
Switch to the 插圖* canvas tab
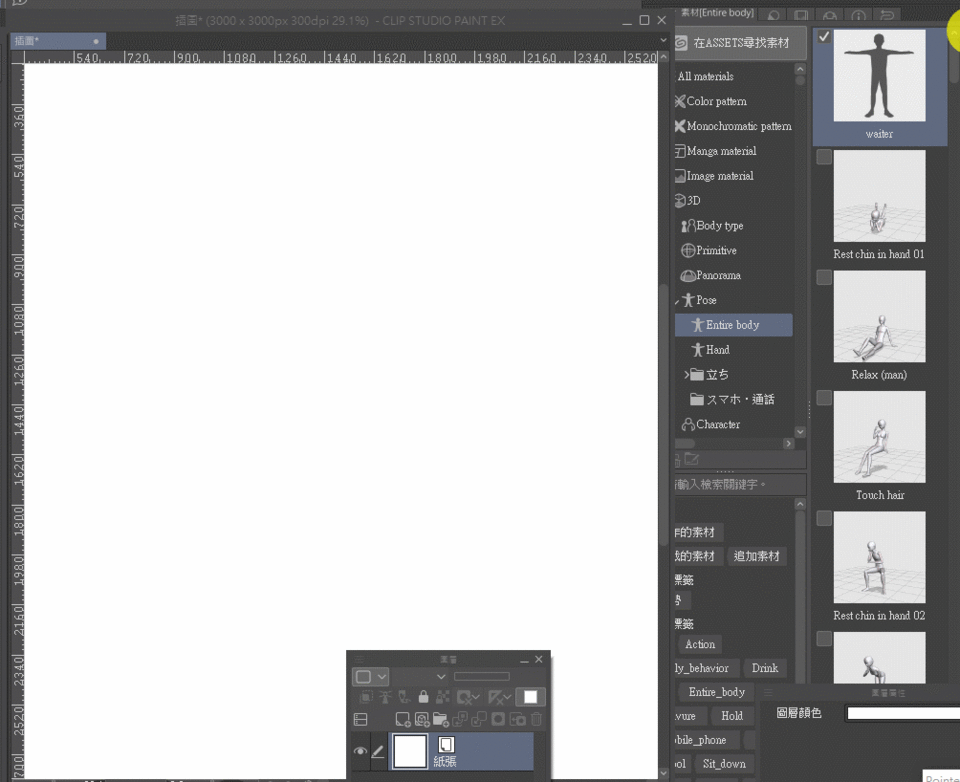coord(58,41)
